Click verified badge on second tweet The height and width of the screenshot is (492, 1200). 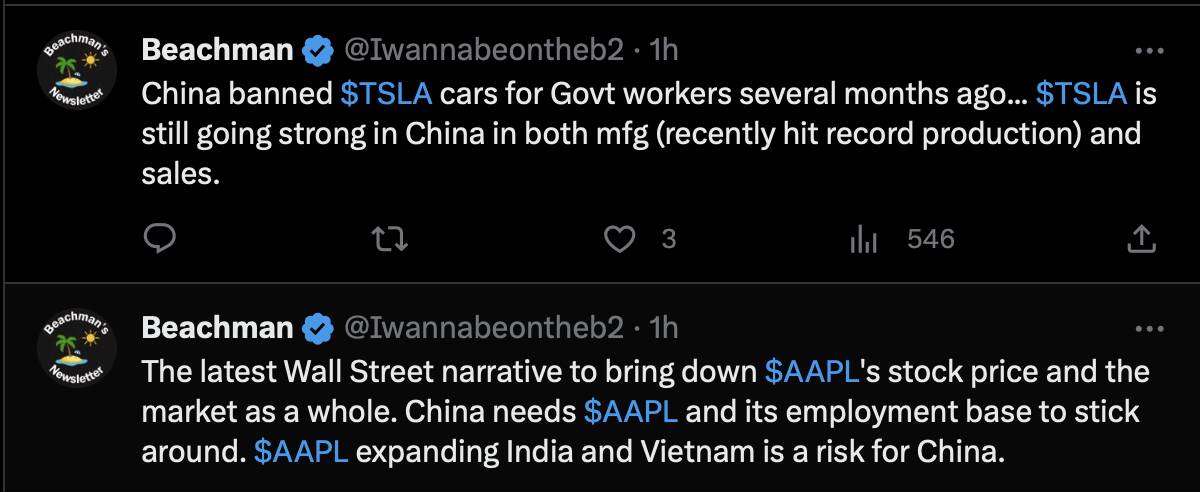[318, 327]
